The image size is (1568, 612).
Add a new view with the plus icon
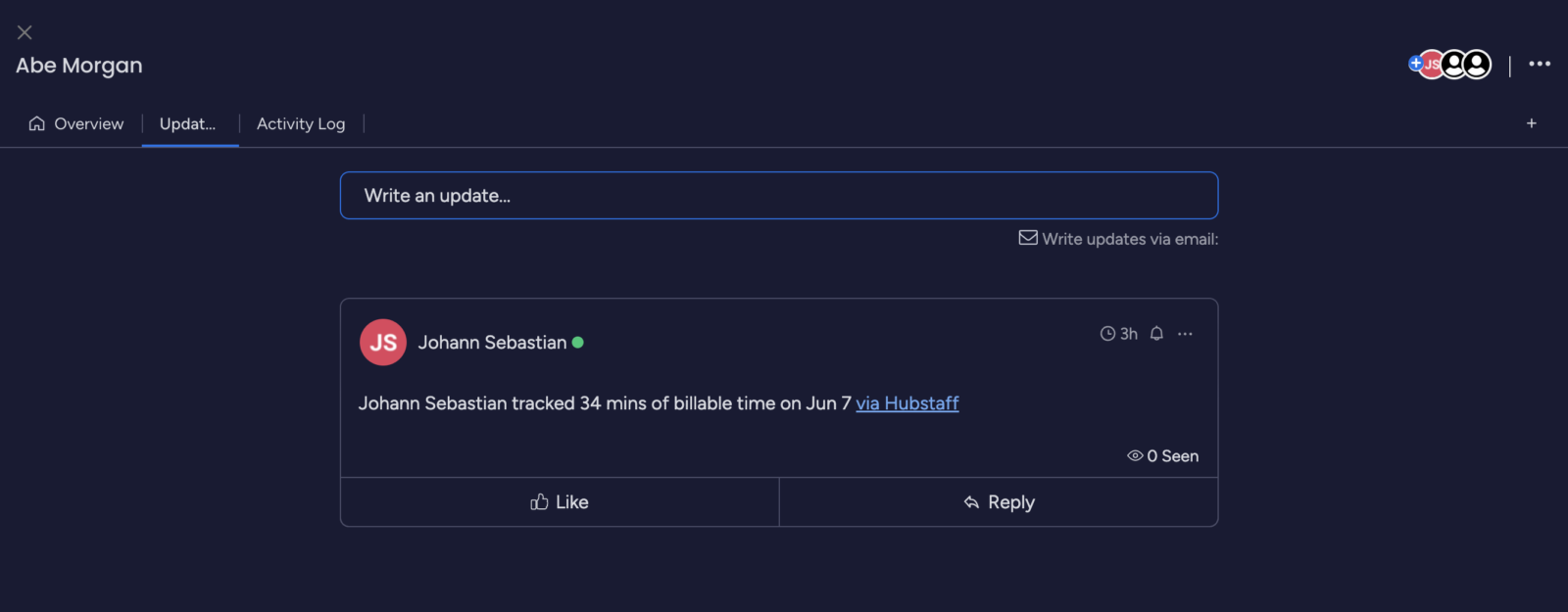click(1531, 123)
